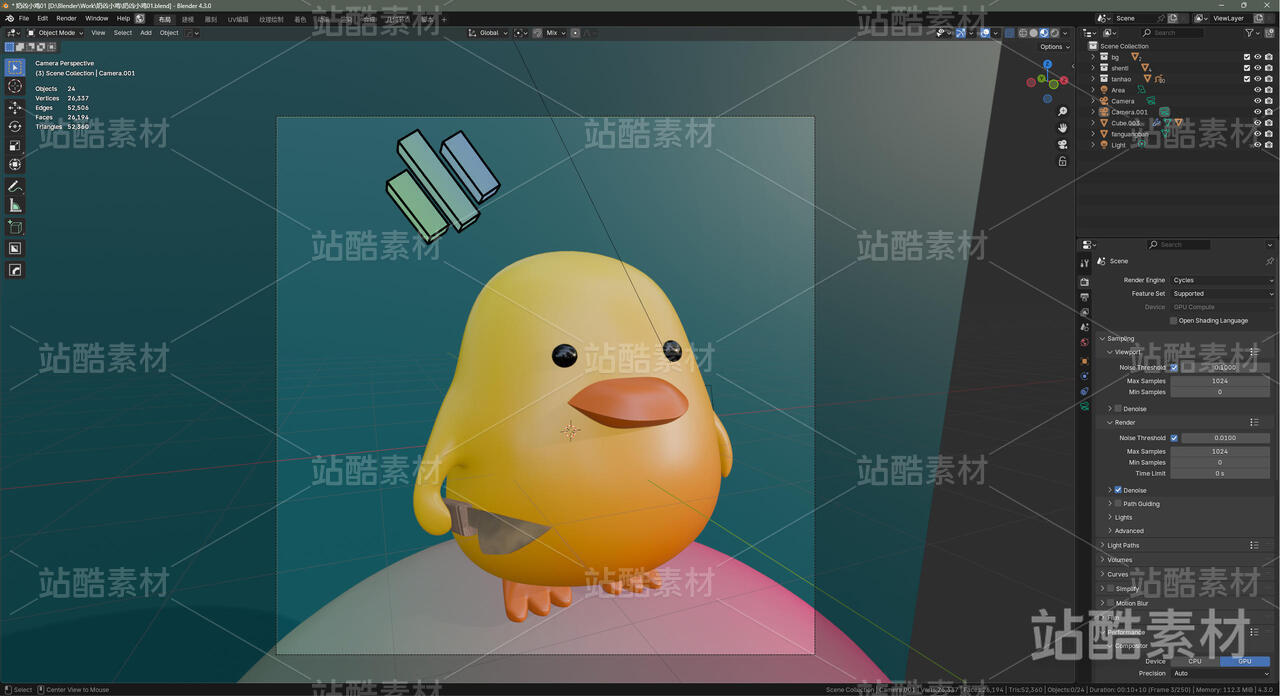Disable rendering for Area light
1280x696 pixels.
coord(1269,90)
